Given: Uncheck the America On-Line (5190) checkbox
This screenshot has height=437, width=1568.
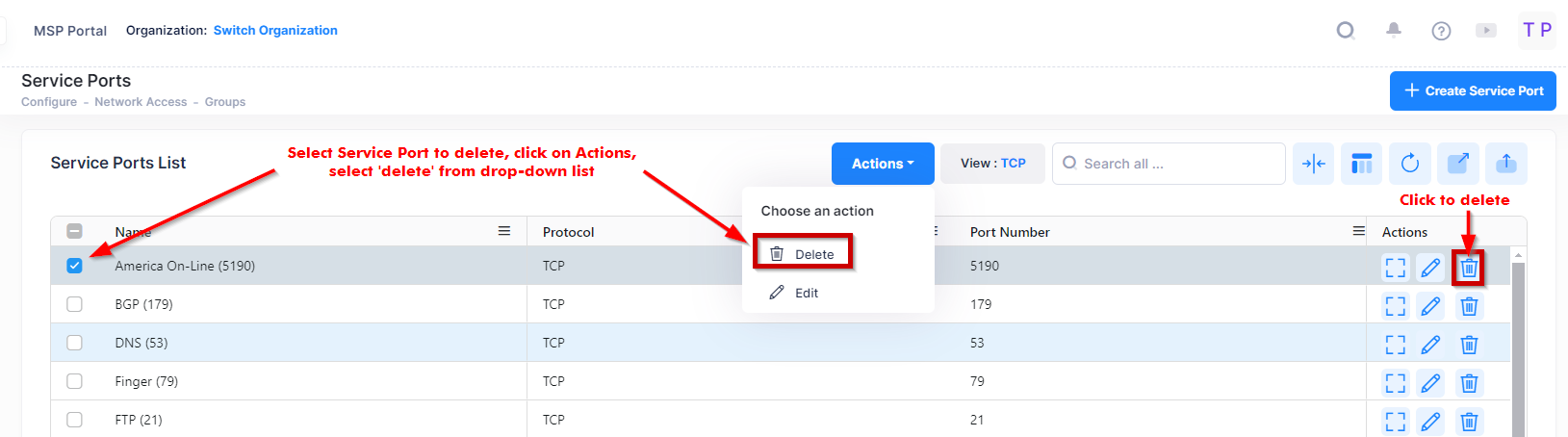Looking at the screenshot, I should pyautogui.click(x=74, y=266).
